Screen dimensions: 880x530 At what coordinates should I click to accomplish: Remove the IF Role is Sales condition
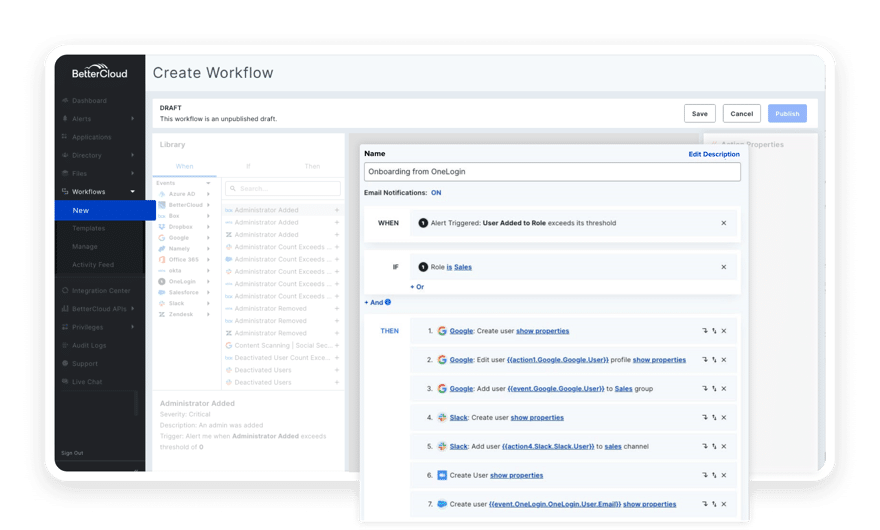click(723, 267)
